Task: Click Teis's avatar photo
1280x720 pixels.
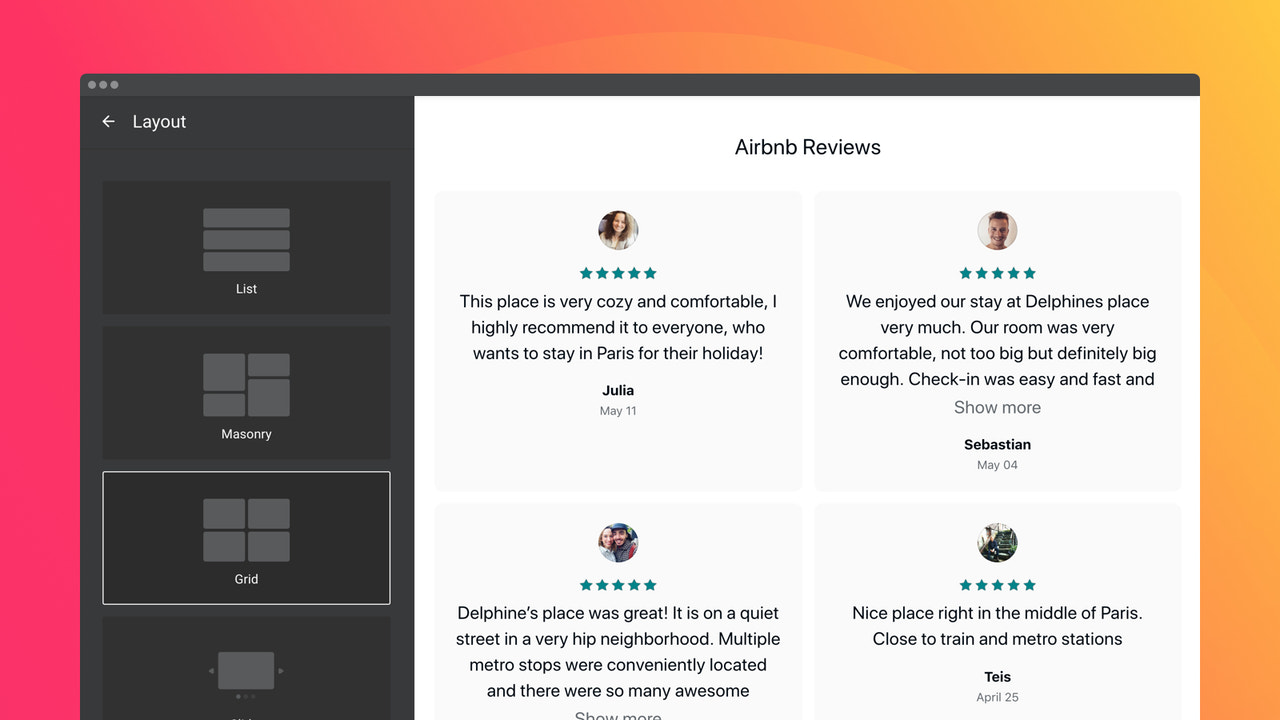Action: (x=997, y=542)
